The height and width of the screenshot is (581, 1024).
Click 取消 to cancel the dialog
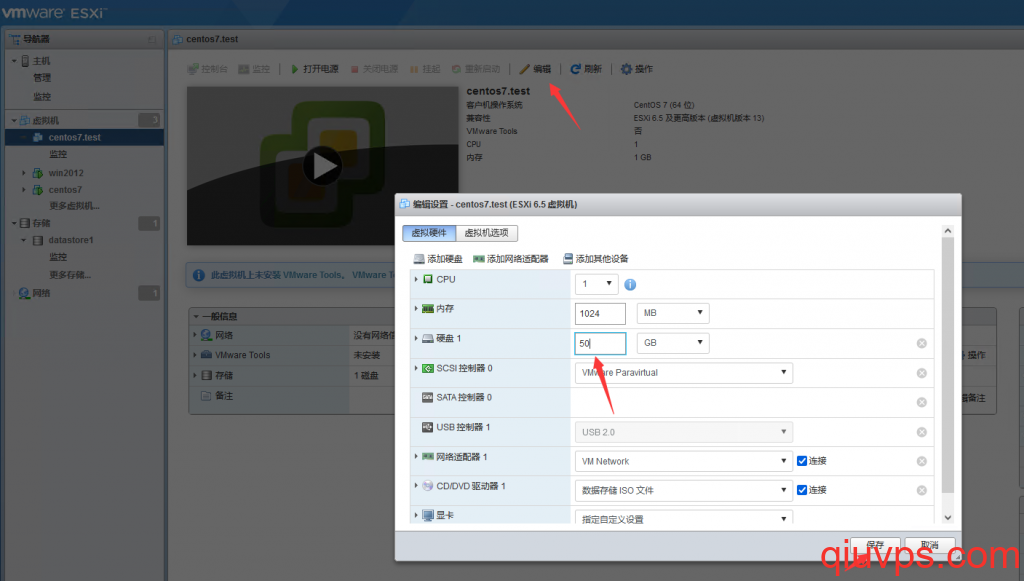[930, 546]
